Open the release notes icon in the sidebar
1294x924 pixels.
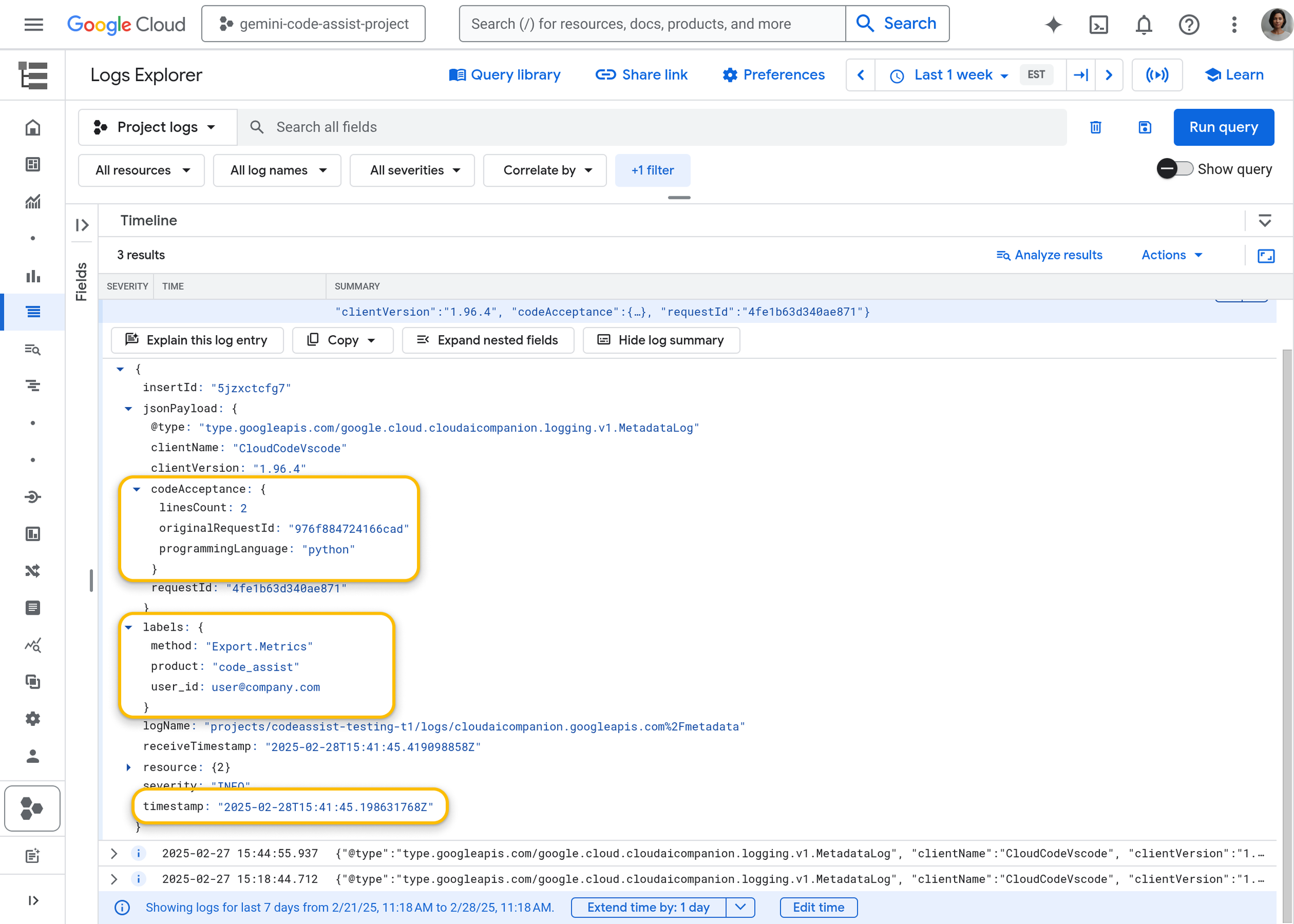tap(33, 856)
